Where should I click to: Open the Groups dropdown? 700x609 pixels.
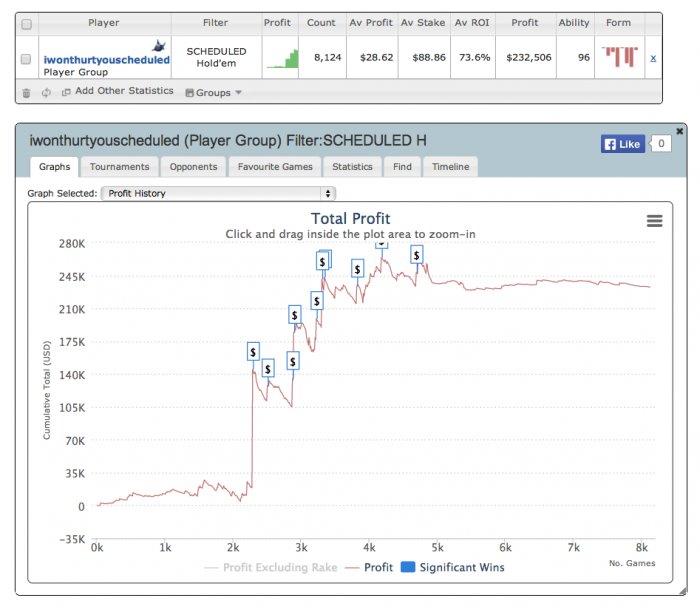pos(213,93)
